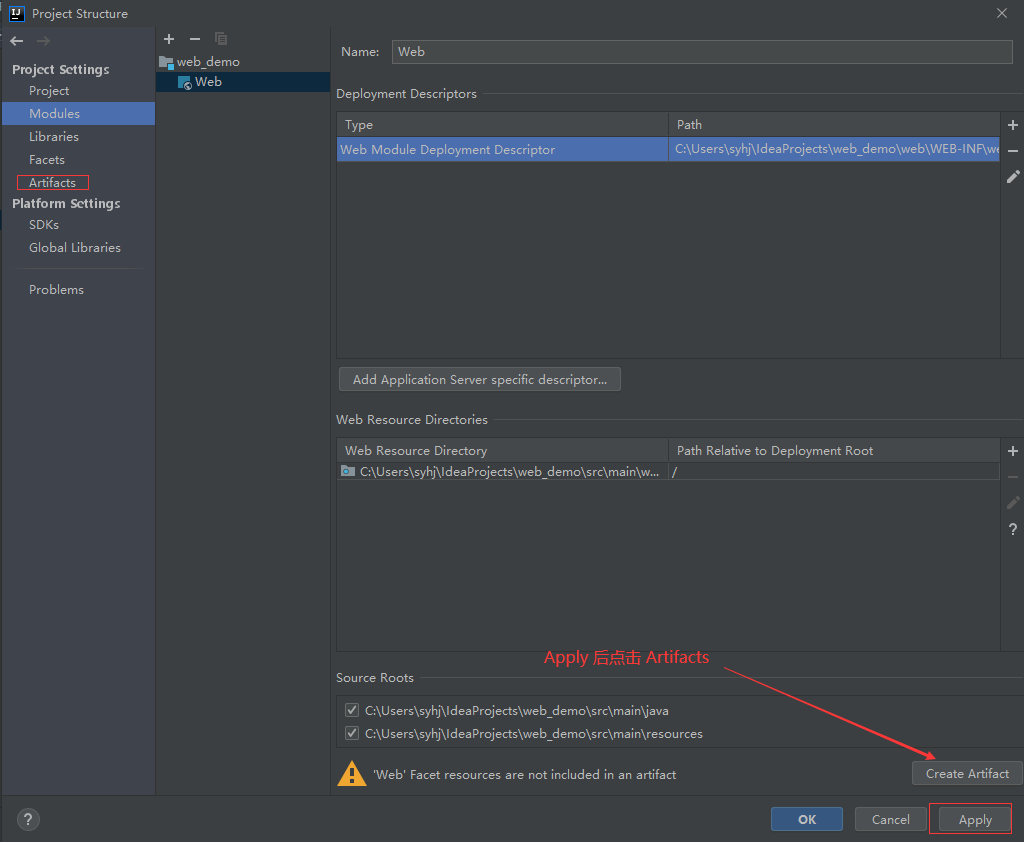Go forward with the right arrow icon
This screenshot has height=842, width=1024.
(43, 41)
